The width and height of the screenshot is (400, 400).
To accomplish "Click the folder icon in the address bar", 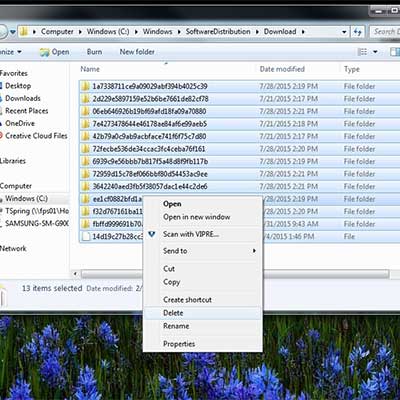I will point(24,32).
